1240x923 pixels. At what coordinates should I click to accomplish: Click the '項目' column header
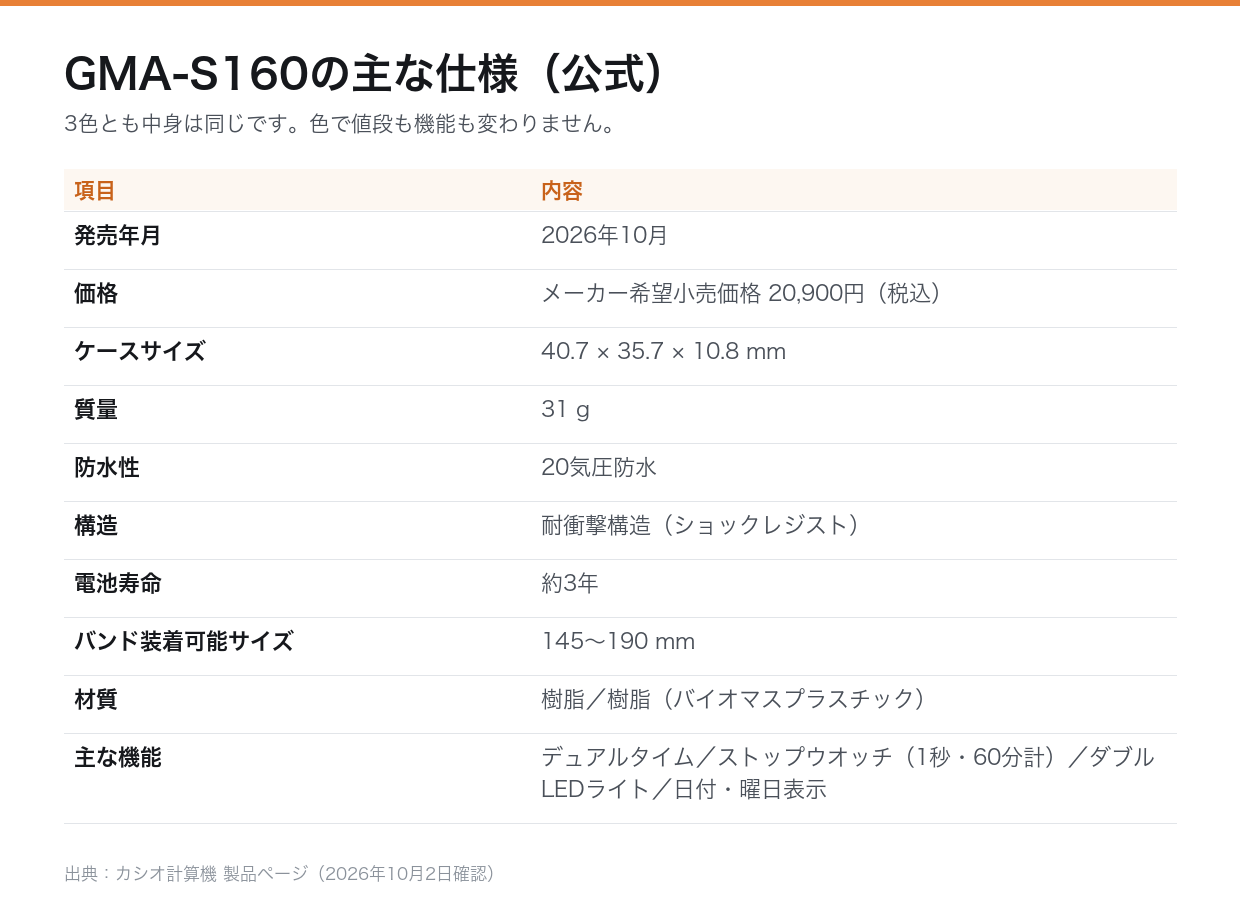(x=95, y=190)
